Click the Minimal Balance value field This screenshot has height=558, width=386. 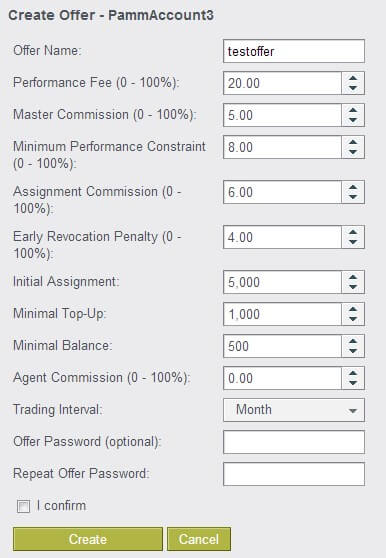282,346
